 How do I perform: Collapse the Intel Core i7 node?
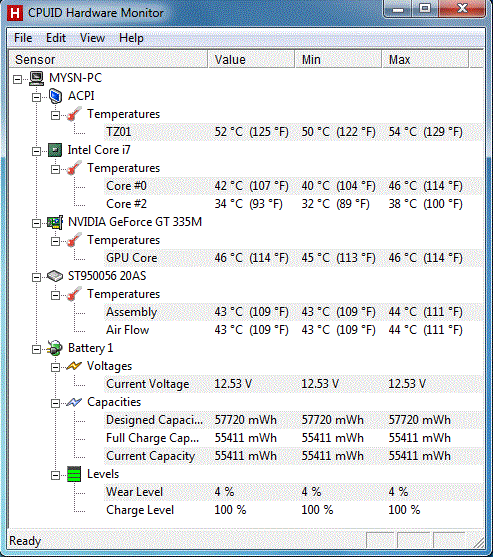(x=36, y=152)
